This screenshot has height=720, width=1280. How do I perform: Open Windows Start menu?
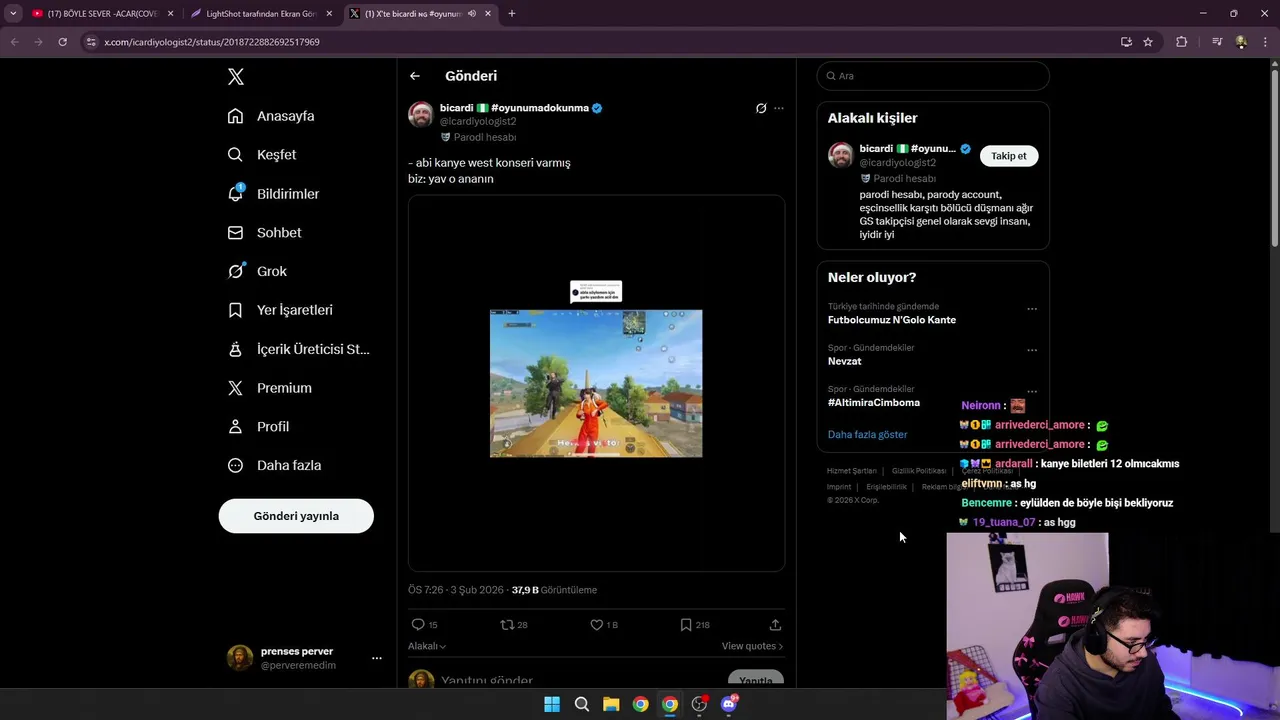click(552, 704)
